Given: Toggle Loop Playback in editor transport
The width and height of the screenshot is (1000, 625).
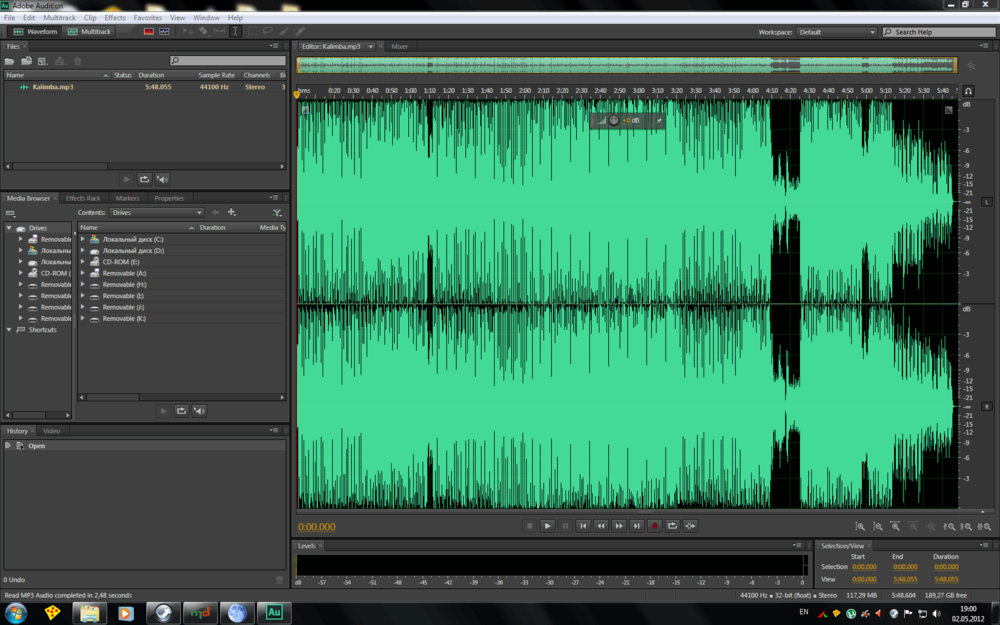Looking at the screenshot, I should pyautogui.click(x=673, y=525).
